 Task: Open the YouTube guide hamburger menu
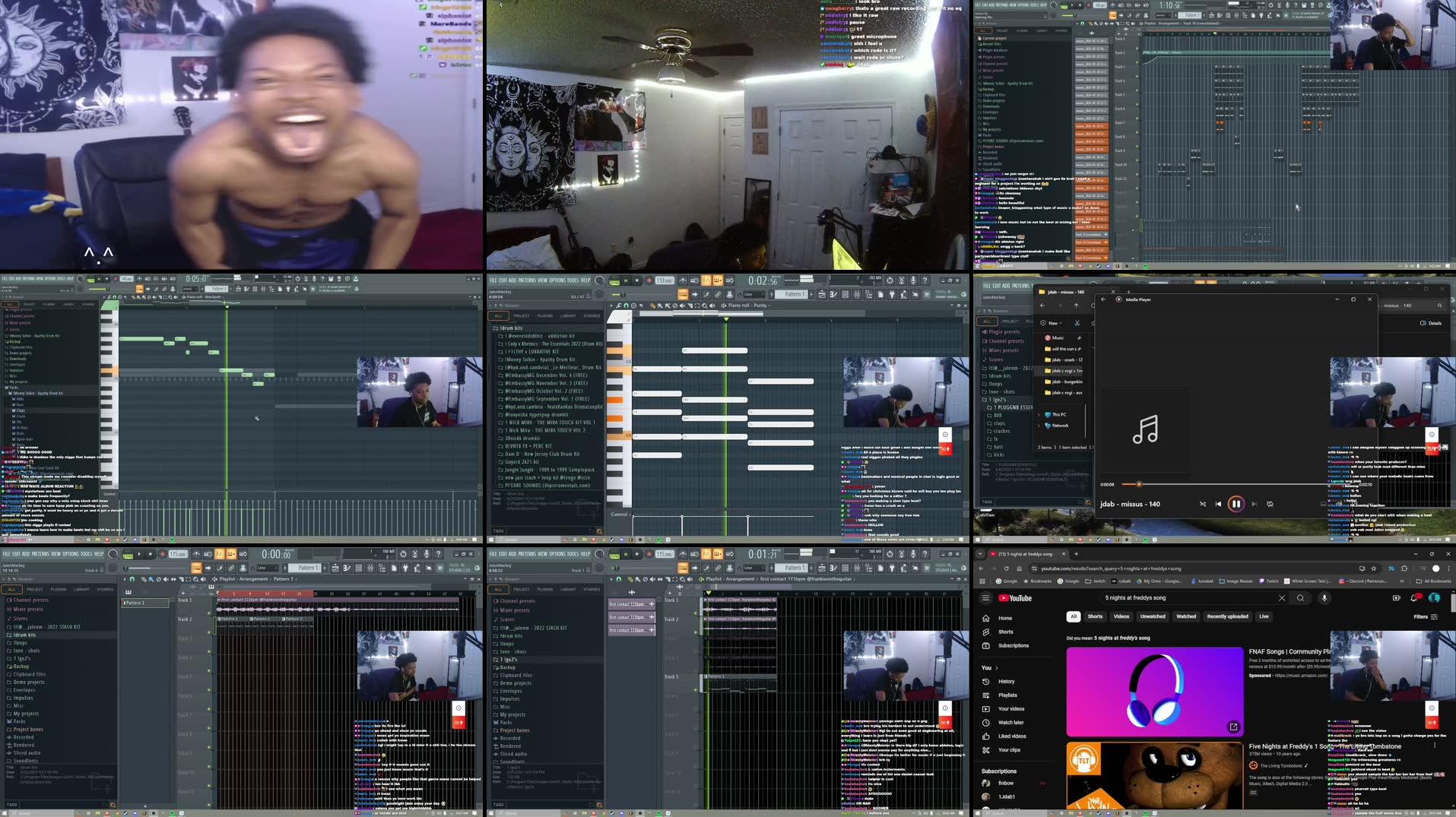coord(986,598)
